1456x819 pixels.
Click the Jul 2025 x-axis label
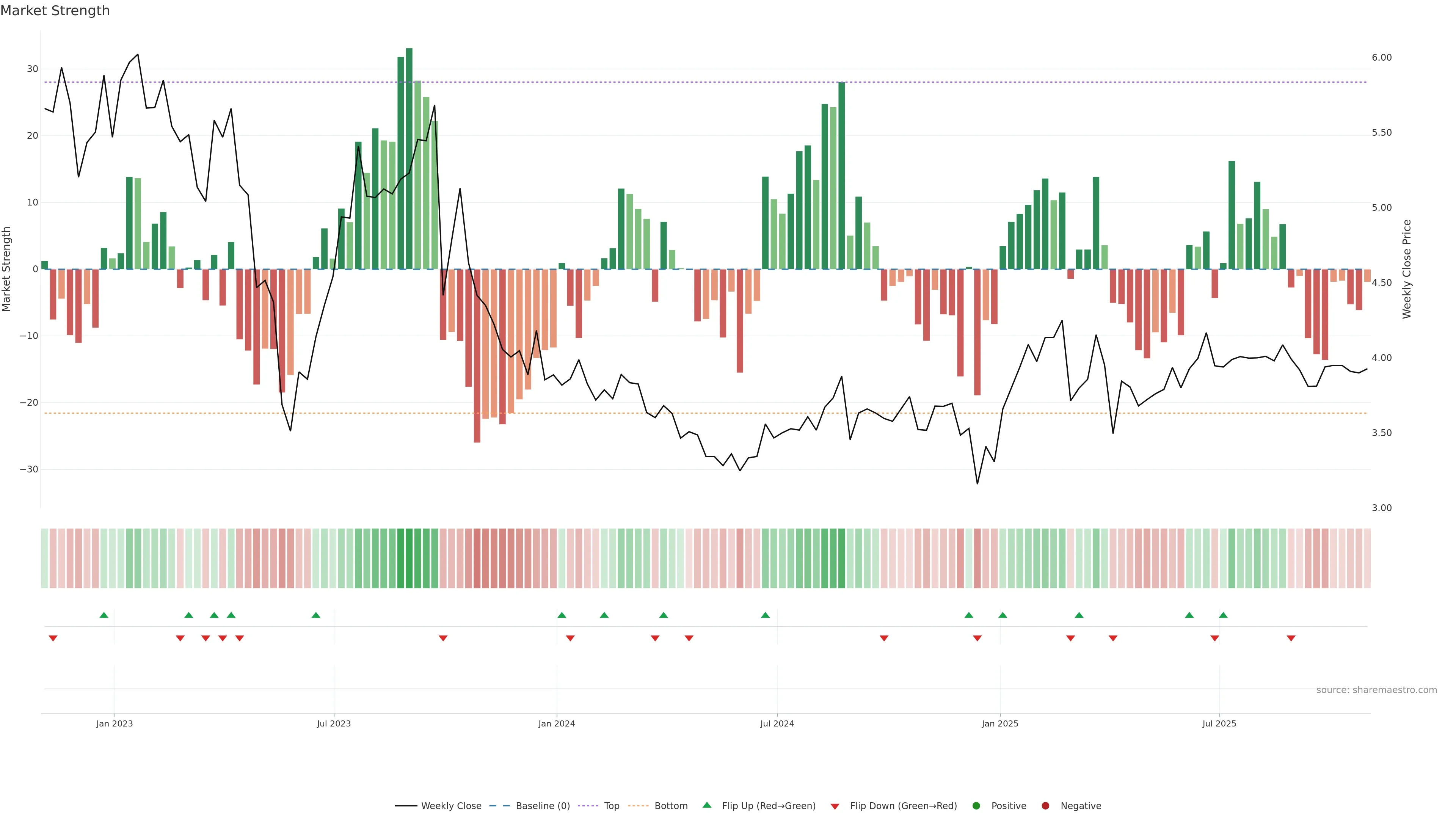(1219, 723)
